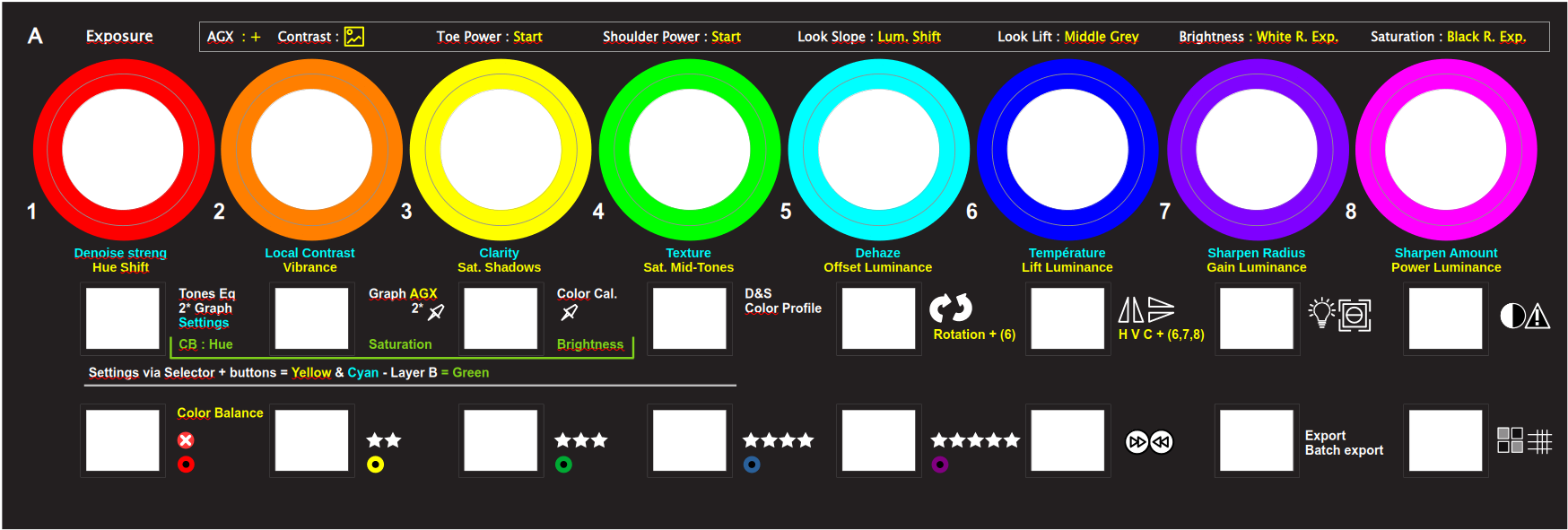The height and width of the screenshot is (530, 1568).
Task: Click the yellow ring color label icon
Action: [376, 465]
